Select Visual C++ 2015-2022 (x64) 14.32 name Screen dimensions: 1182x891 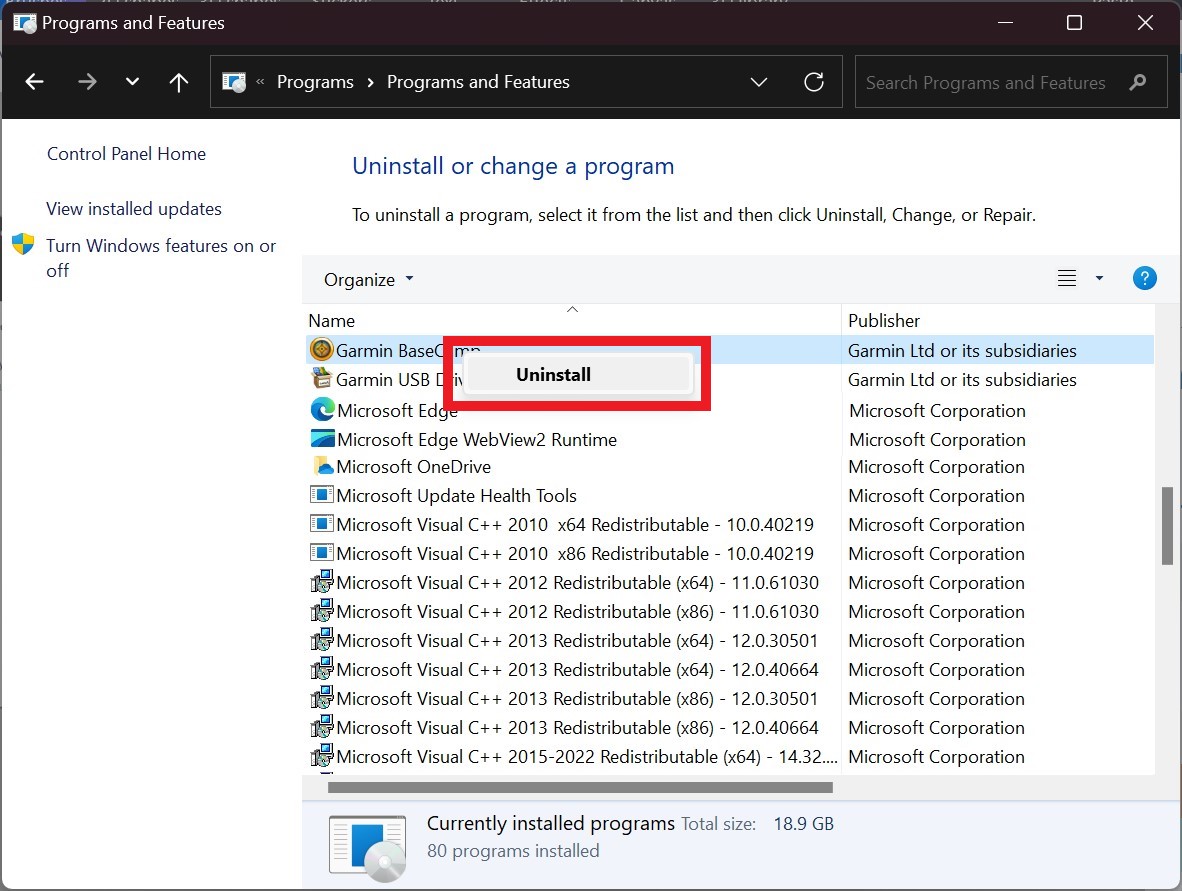(x=587, y=757)
